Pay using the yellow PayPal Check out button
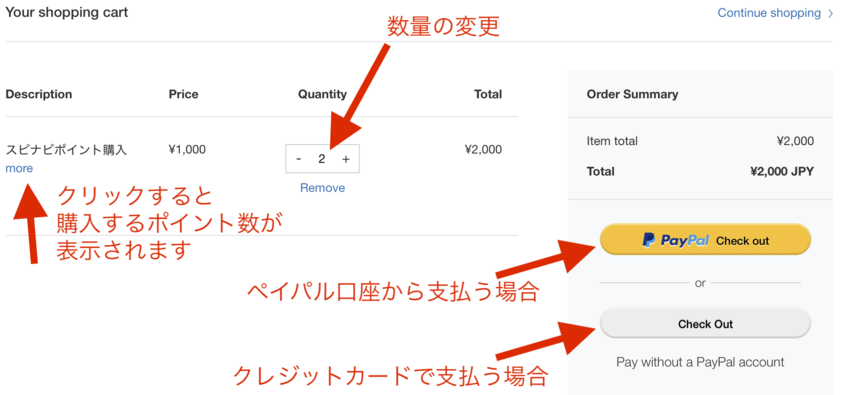Viewport: 845px width, 395px height. (705, 240)
